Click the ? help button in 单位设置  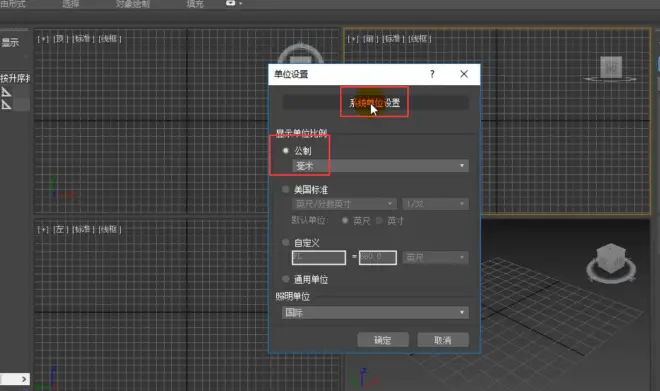click(x=432, y=74)
